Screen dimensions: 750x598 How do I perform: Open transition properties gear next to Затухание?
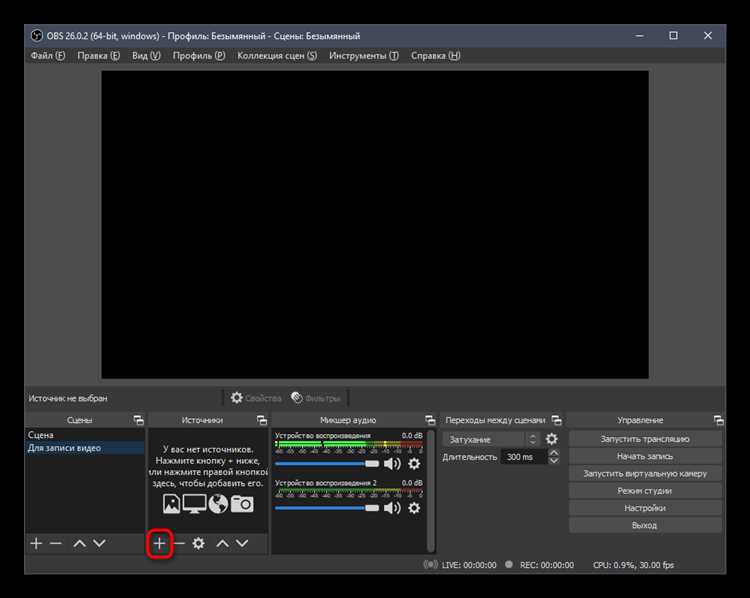click(551, 439)
